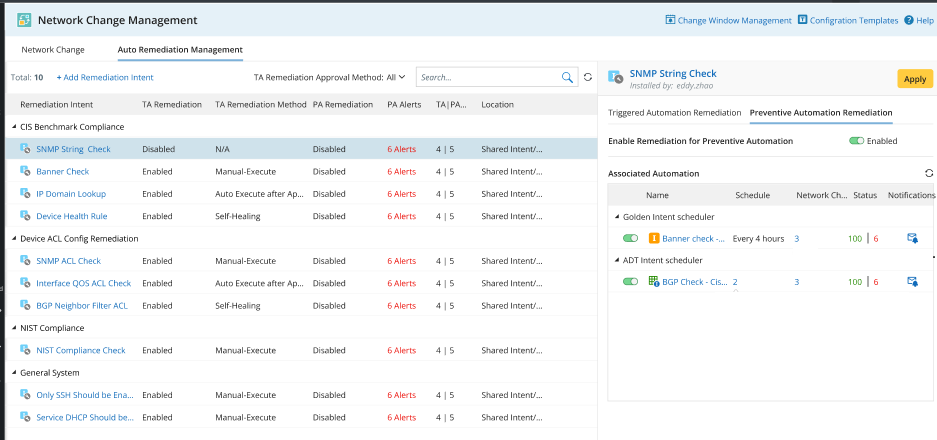
Task: Collapse the CIS Benchmark Compliance group
Action: click(13, 127)
